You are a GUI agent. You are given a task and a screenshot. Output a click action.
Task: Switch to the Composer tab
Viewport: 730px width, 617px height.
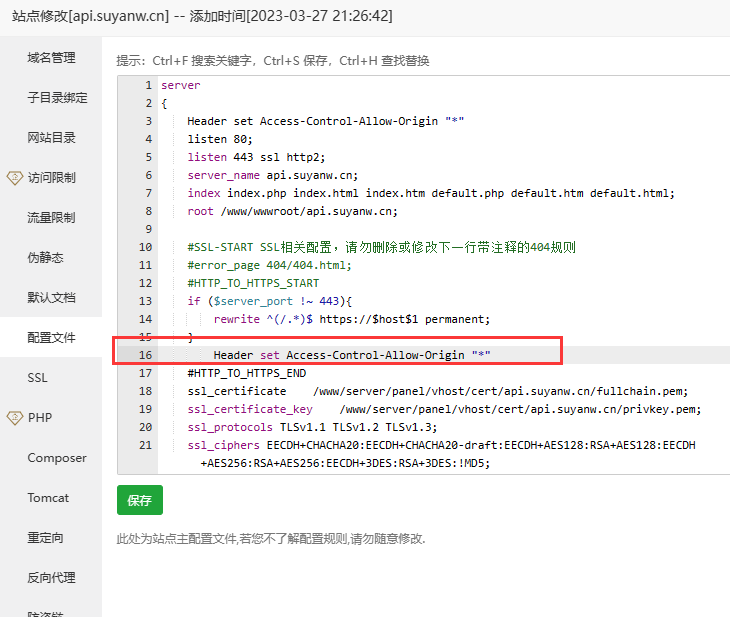[x=57, y=458]
